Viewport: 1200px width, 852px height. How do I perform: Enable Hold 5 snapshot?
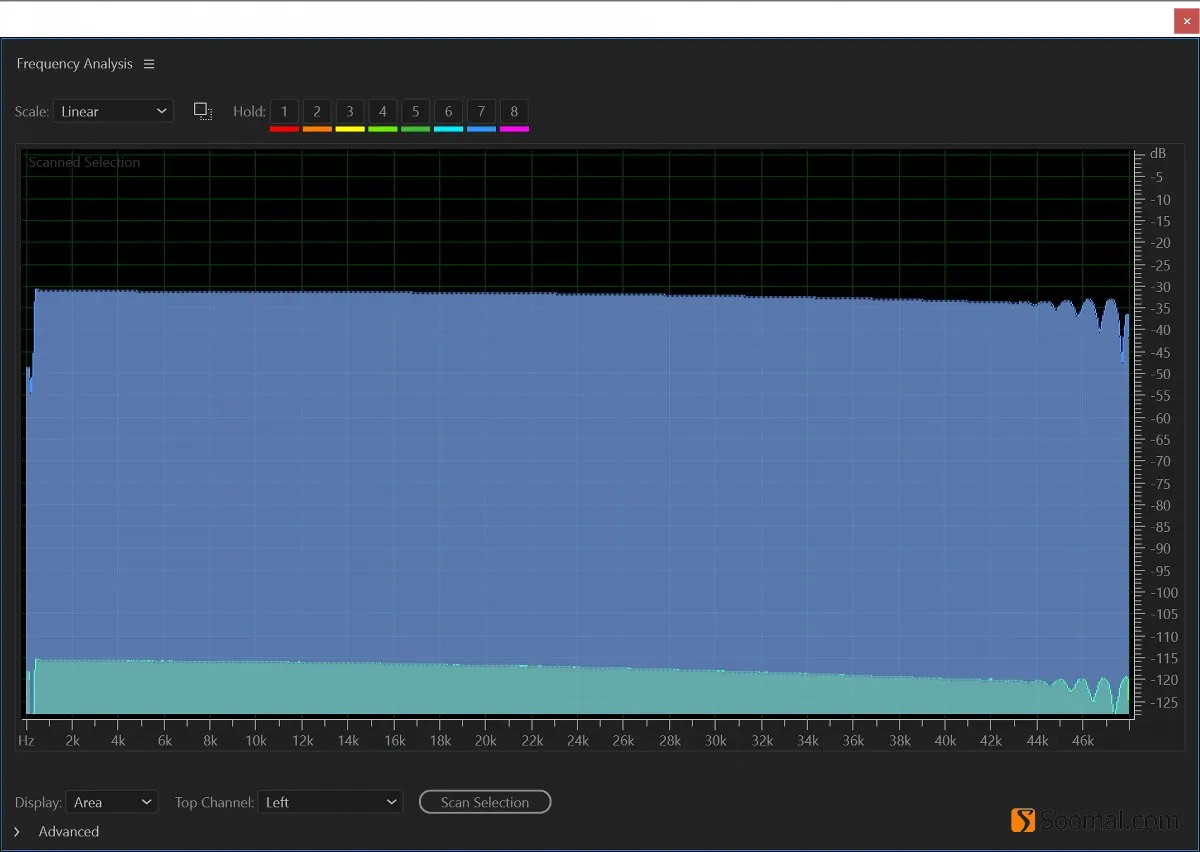click(415, 111)
